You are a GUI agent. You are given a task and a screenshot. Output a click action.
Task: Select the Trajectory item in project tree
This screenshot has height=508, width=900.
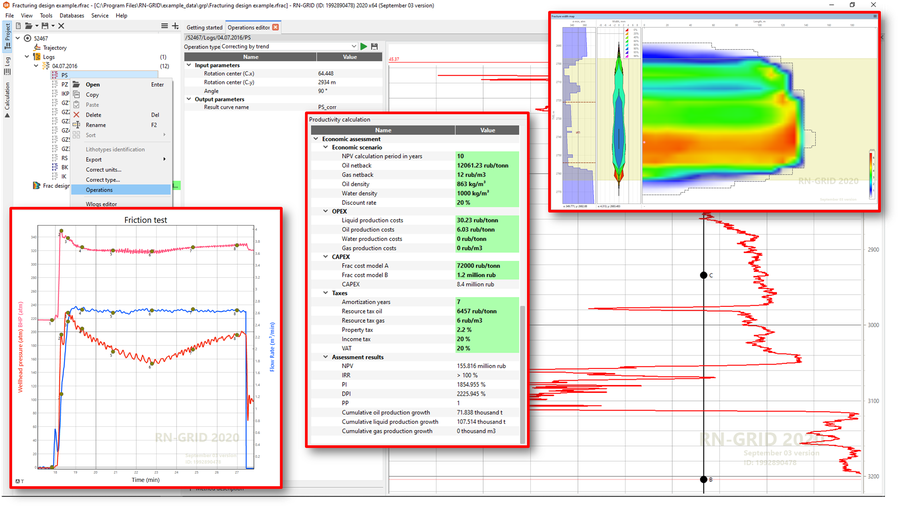coord(55,47)
